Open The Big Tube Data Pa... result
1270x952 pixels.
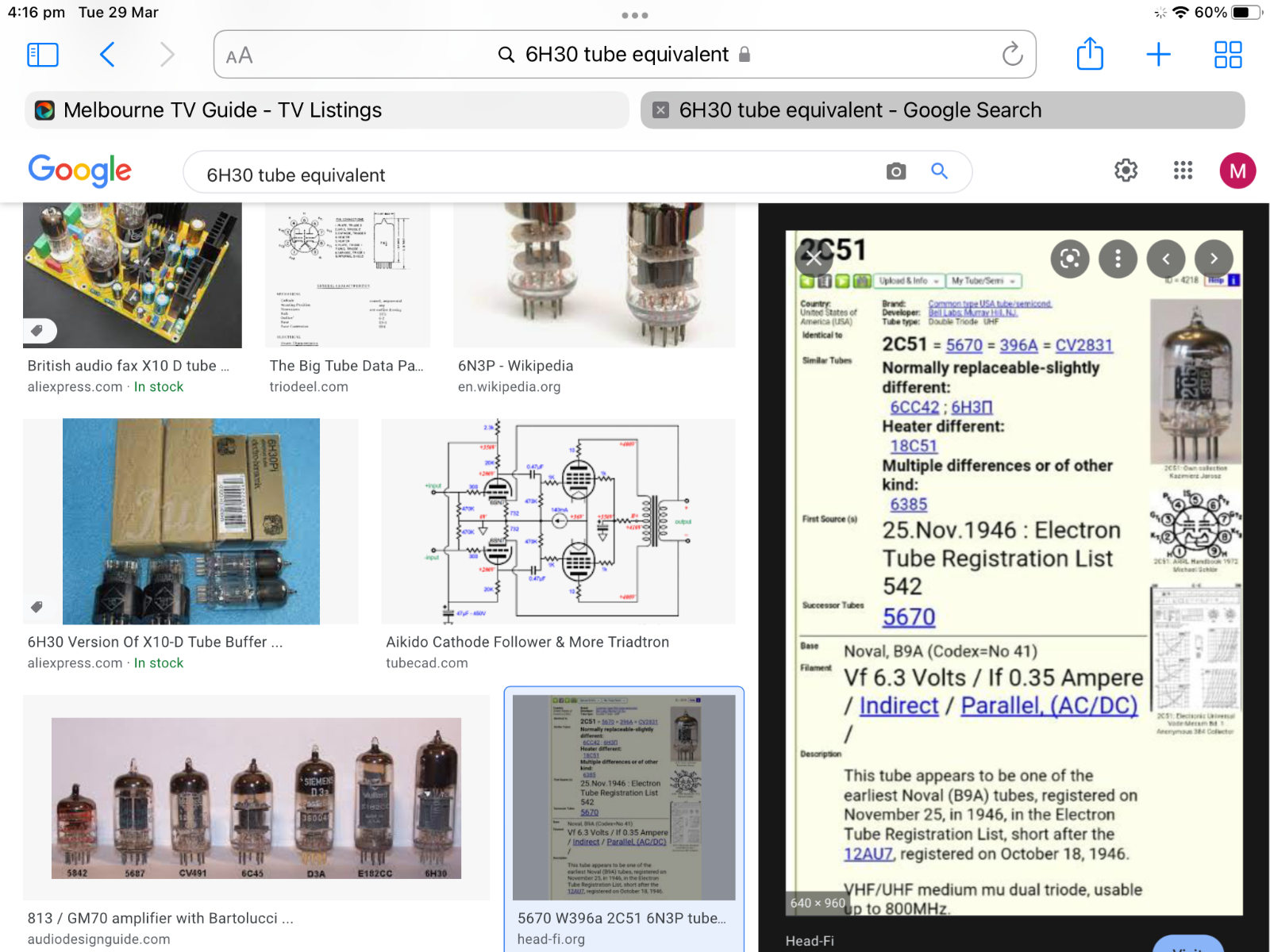click(x=348, y=275)
